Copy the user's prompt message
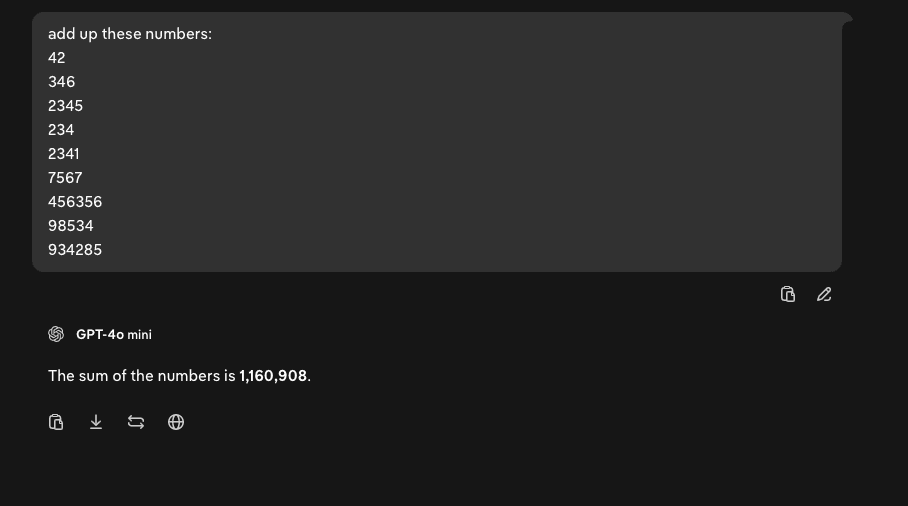The image size is (908, 506). 788,294
